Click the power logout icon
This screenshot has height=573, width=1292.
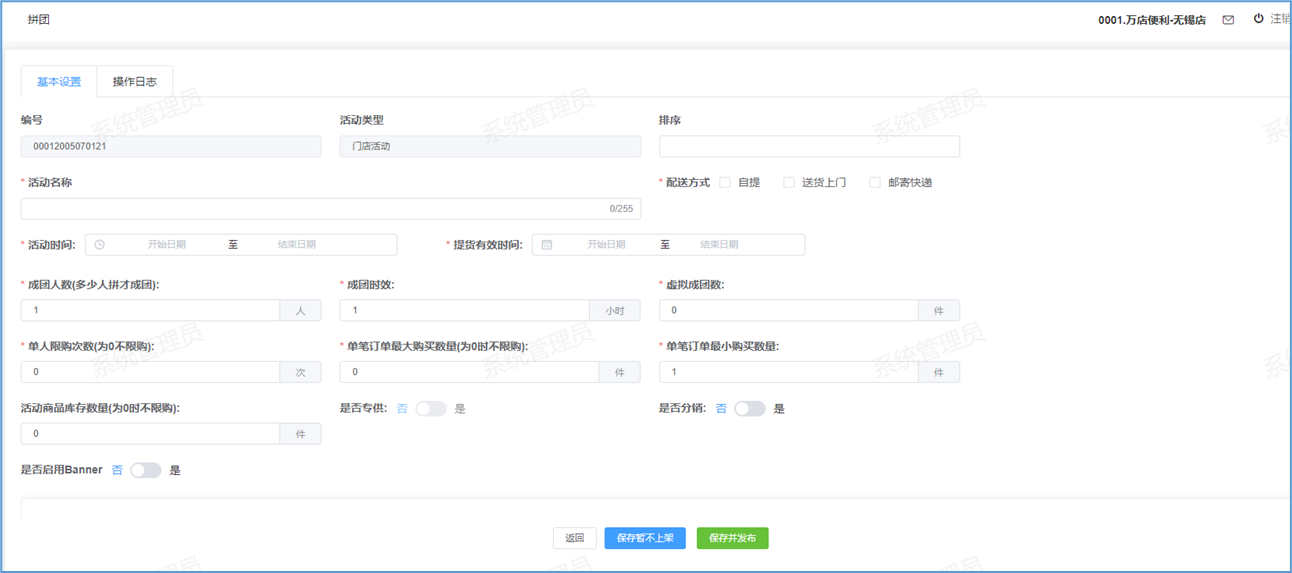coord(1258,19)
